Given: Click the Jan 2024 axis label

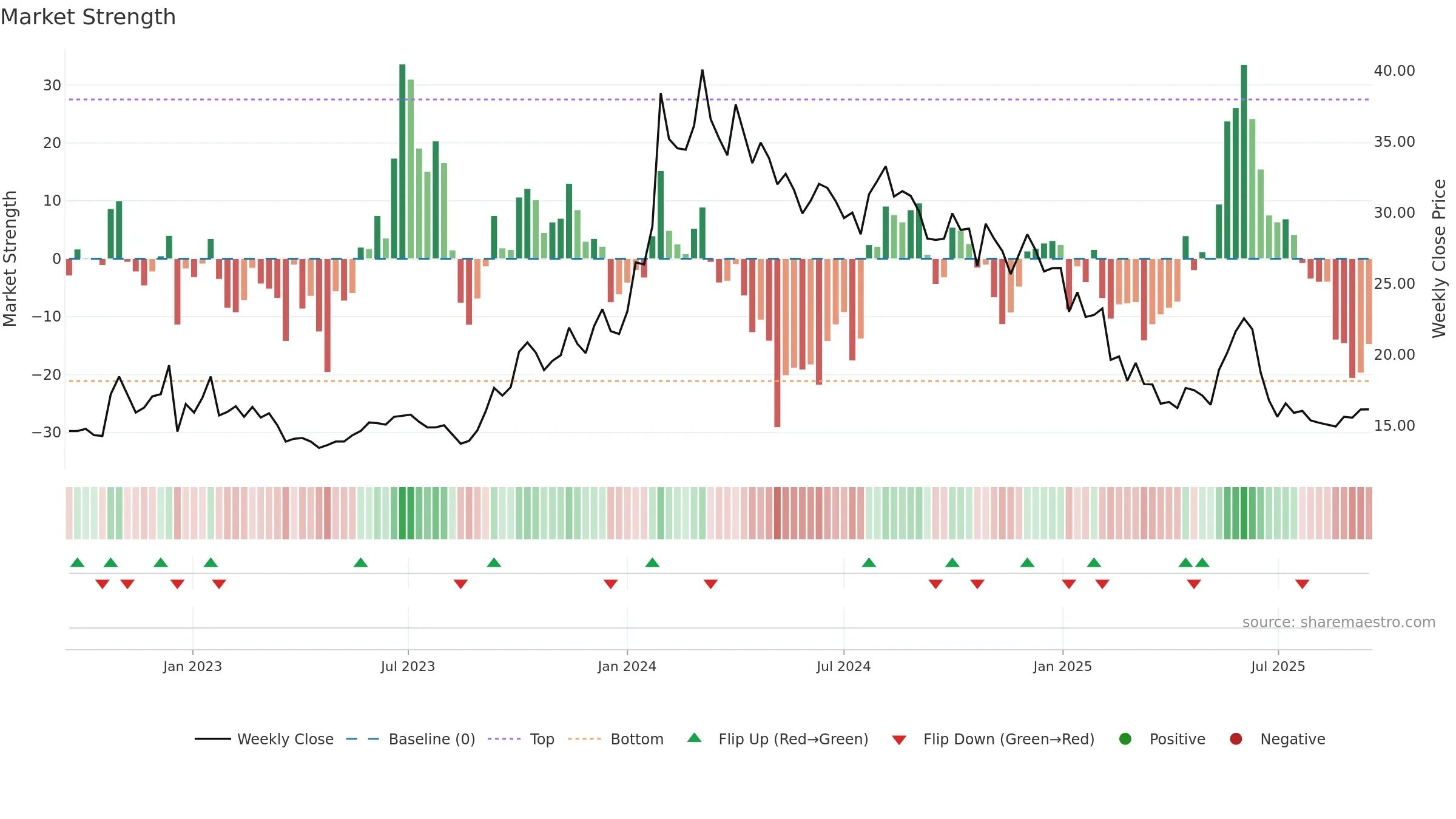Looking at the screenshot, I should (627, 666).
